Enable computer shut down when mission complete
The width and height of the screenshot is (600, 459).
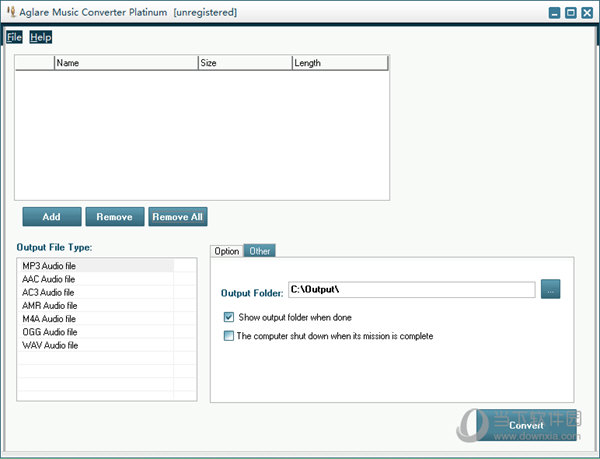(x=228, y=336)
